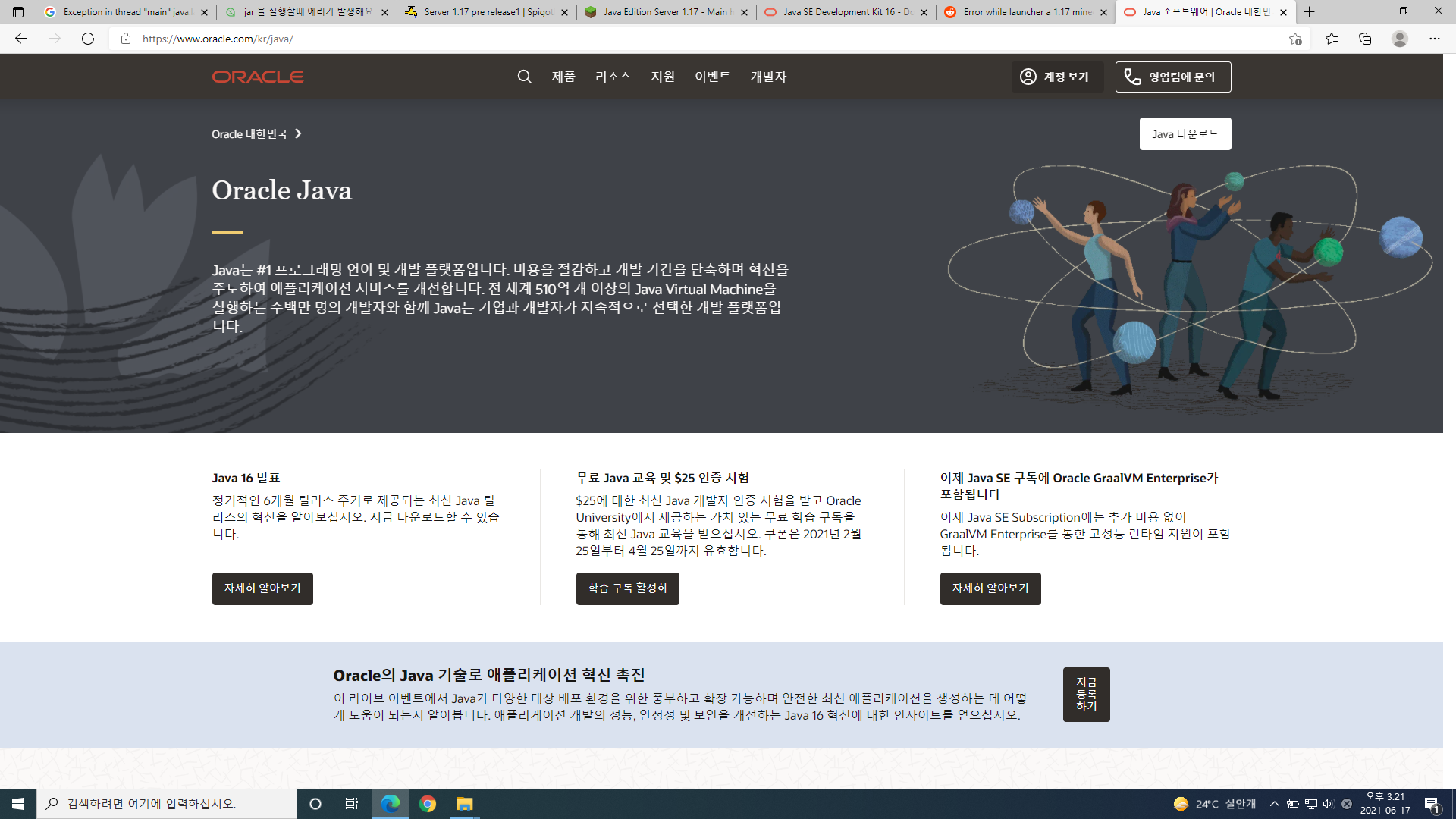The height and width of the screenshot is (819, 1456).
Task: Open the browser profile avatar icon
Action: coord(1400,39)
